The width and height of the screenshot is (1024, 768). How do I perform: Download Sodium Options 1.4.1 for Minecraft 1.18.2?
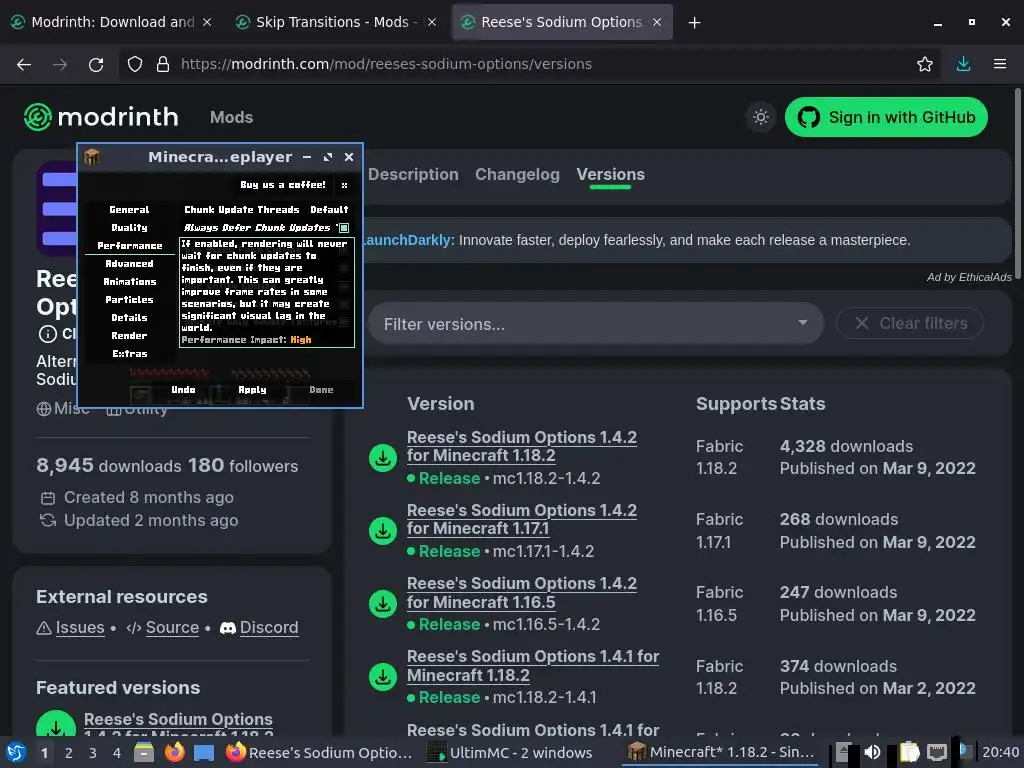coord(383,677)
